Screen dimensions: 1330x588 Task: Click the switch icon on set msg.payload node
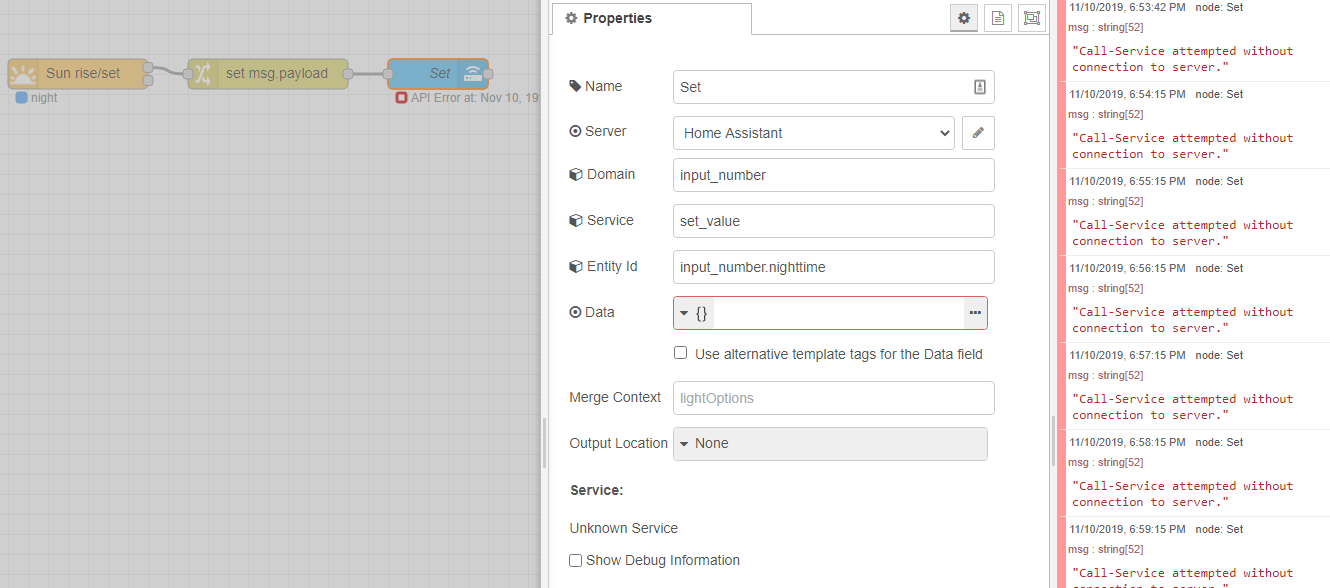[201, 73]
